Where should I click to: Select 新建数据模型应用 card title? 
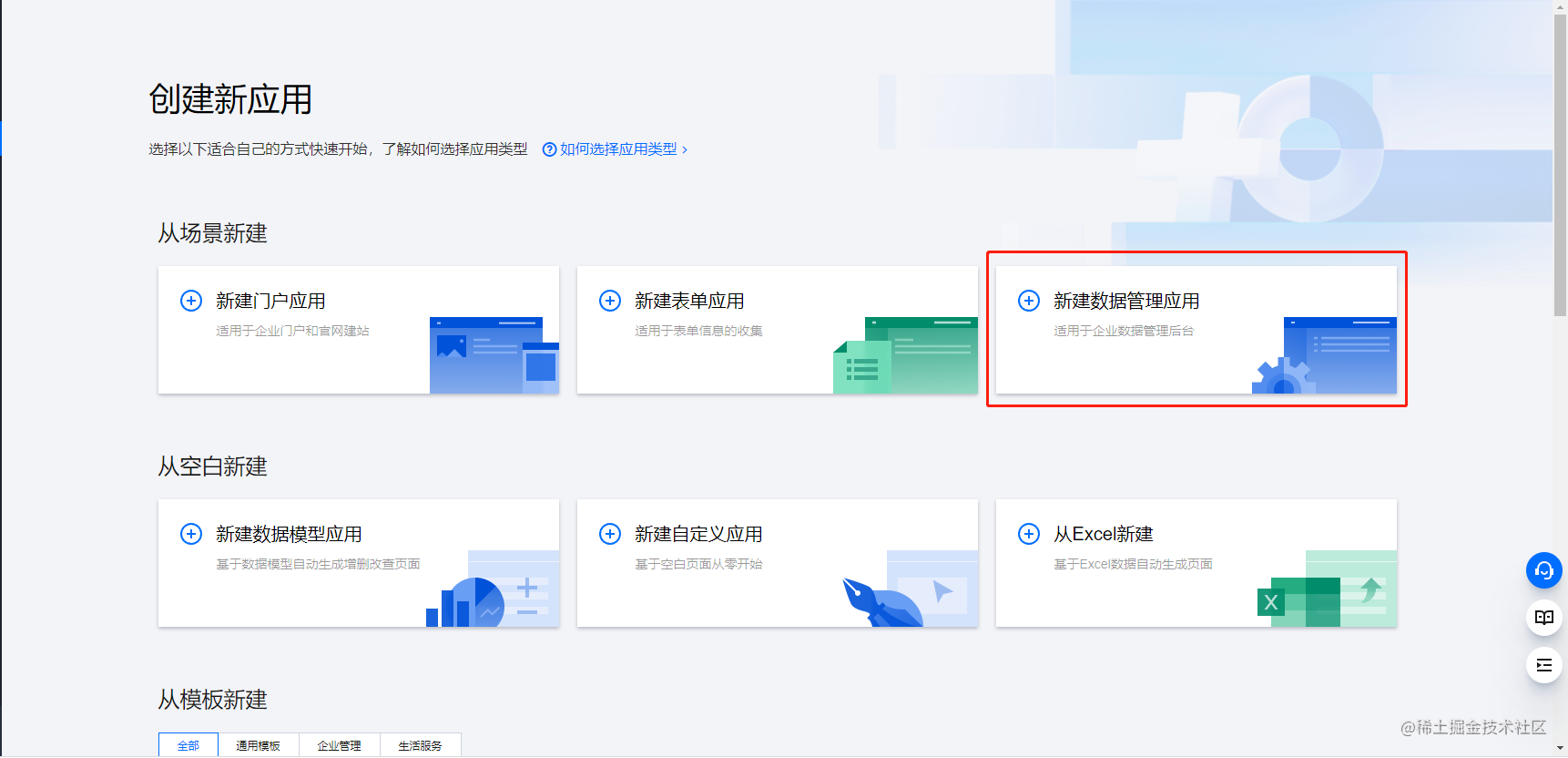(289, 534)
